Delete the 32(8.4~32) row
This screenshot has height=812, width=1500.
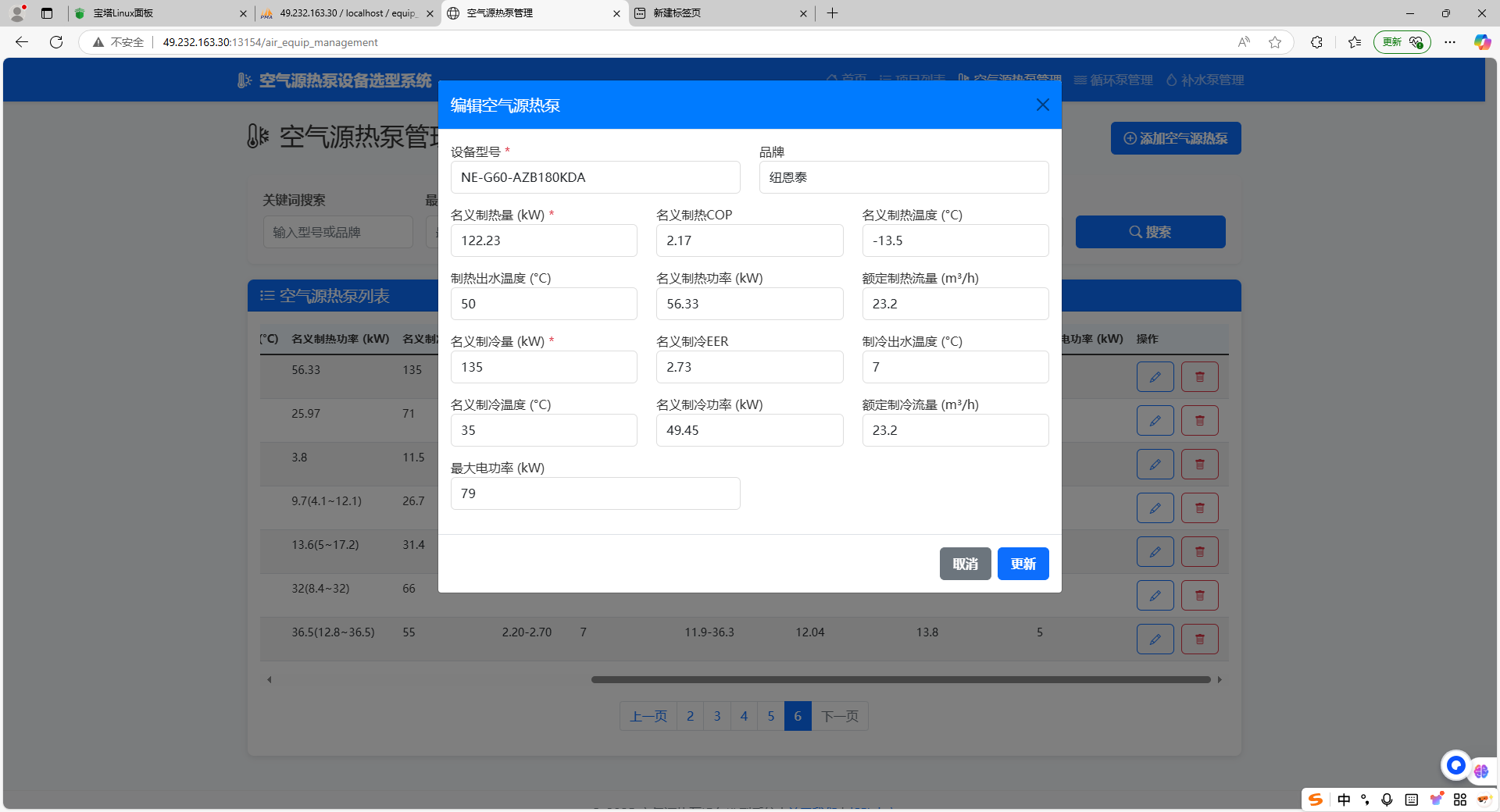(1200, 596)
